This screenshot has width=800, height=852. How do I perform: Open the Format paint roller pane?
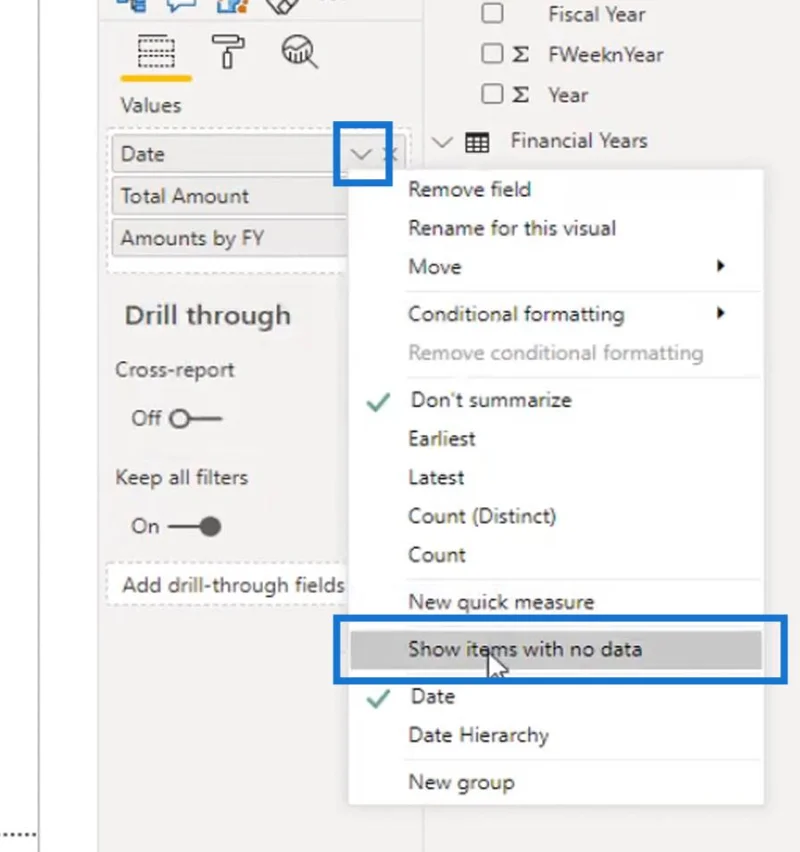point(228,52)
